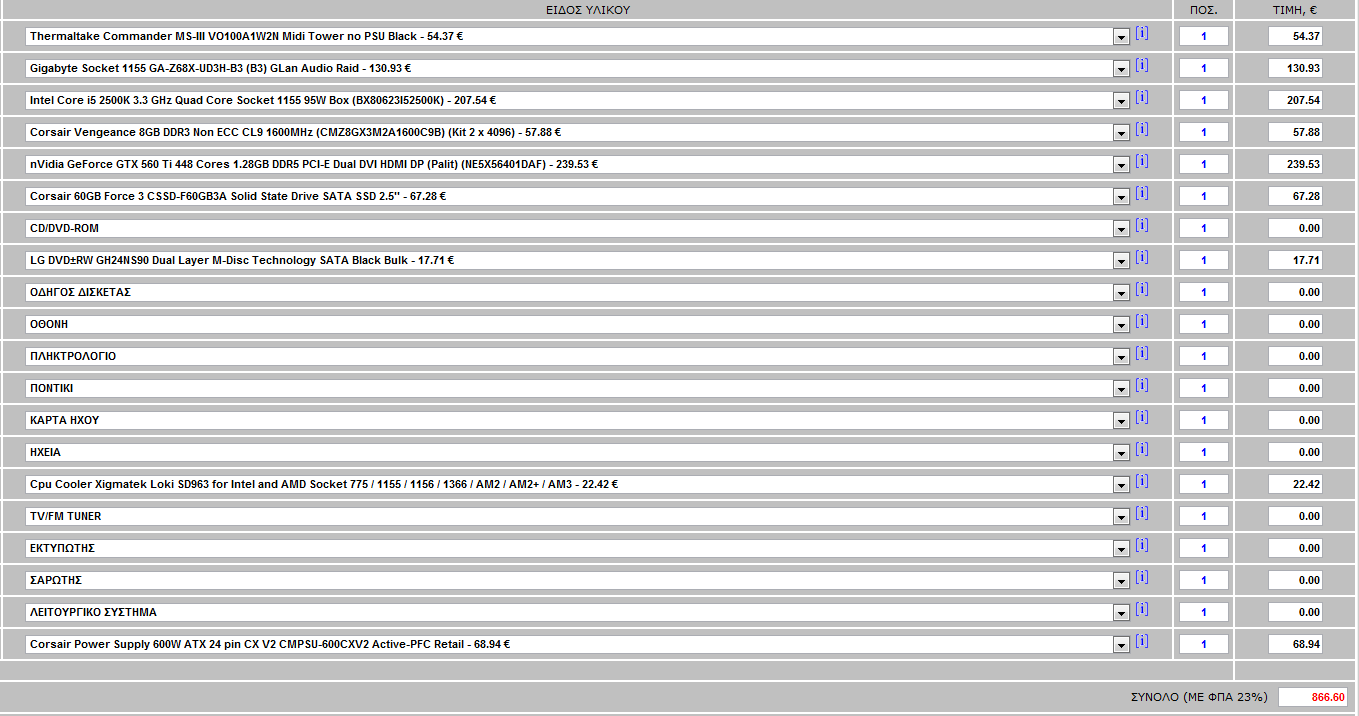Open info link for LG DVD±RW GH24NS90
The height and width of the screenshot is (716, 1359).
1142,257
